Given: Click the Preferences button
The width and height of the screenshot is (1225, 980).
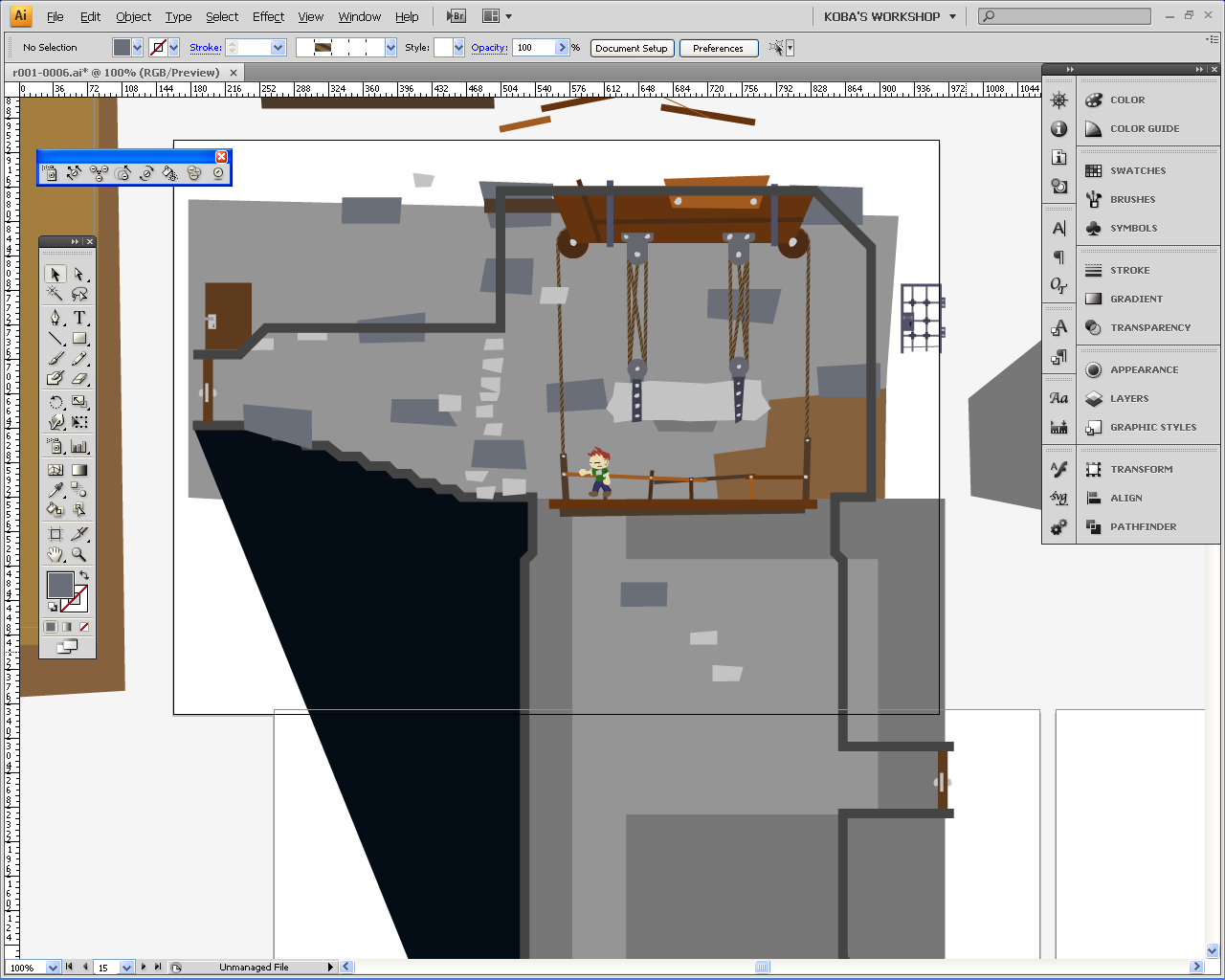Looking at the screenshot, I should (718, 48).
